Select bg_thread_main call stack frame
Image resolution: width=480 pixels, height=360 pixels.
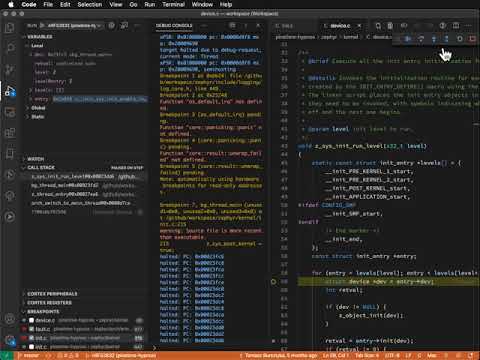83,185
